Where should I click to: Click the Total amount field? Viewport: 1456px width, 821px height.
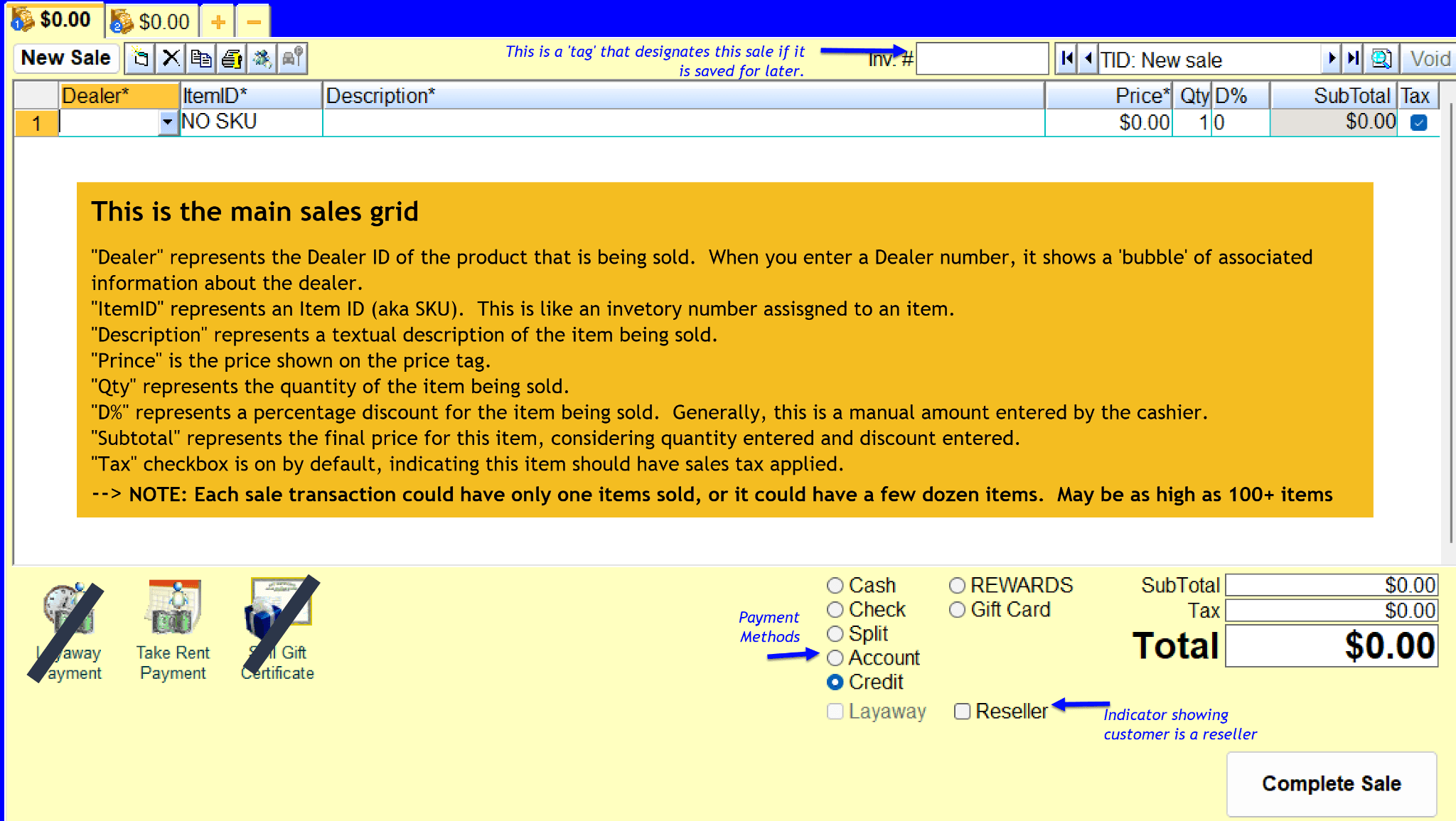coord(1332,646)
